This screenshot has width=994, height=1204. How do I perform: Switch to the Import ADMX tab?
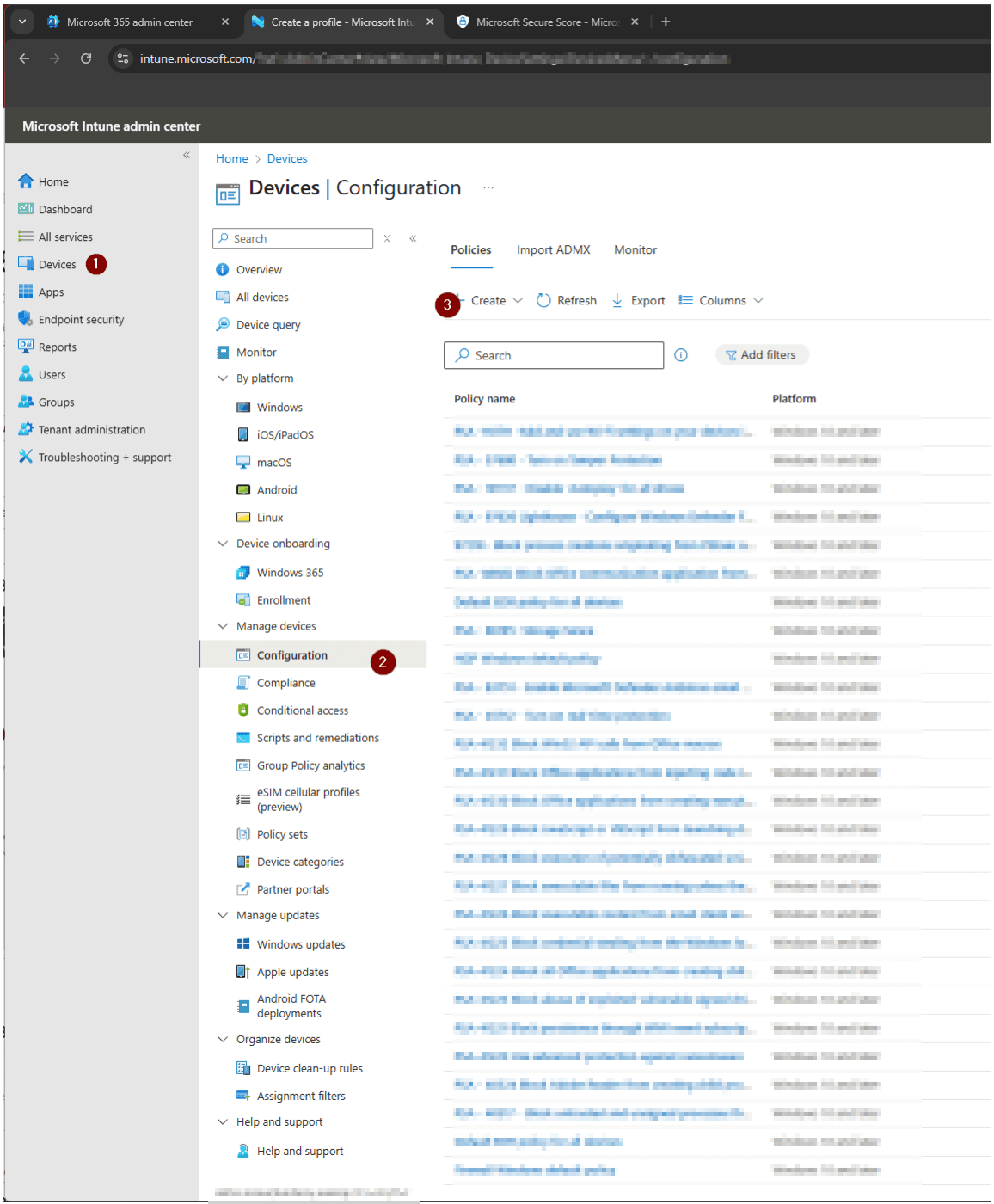click(553, 250)
